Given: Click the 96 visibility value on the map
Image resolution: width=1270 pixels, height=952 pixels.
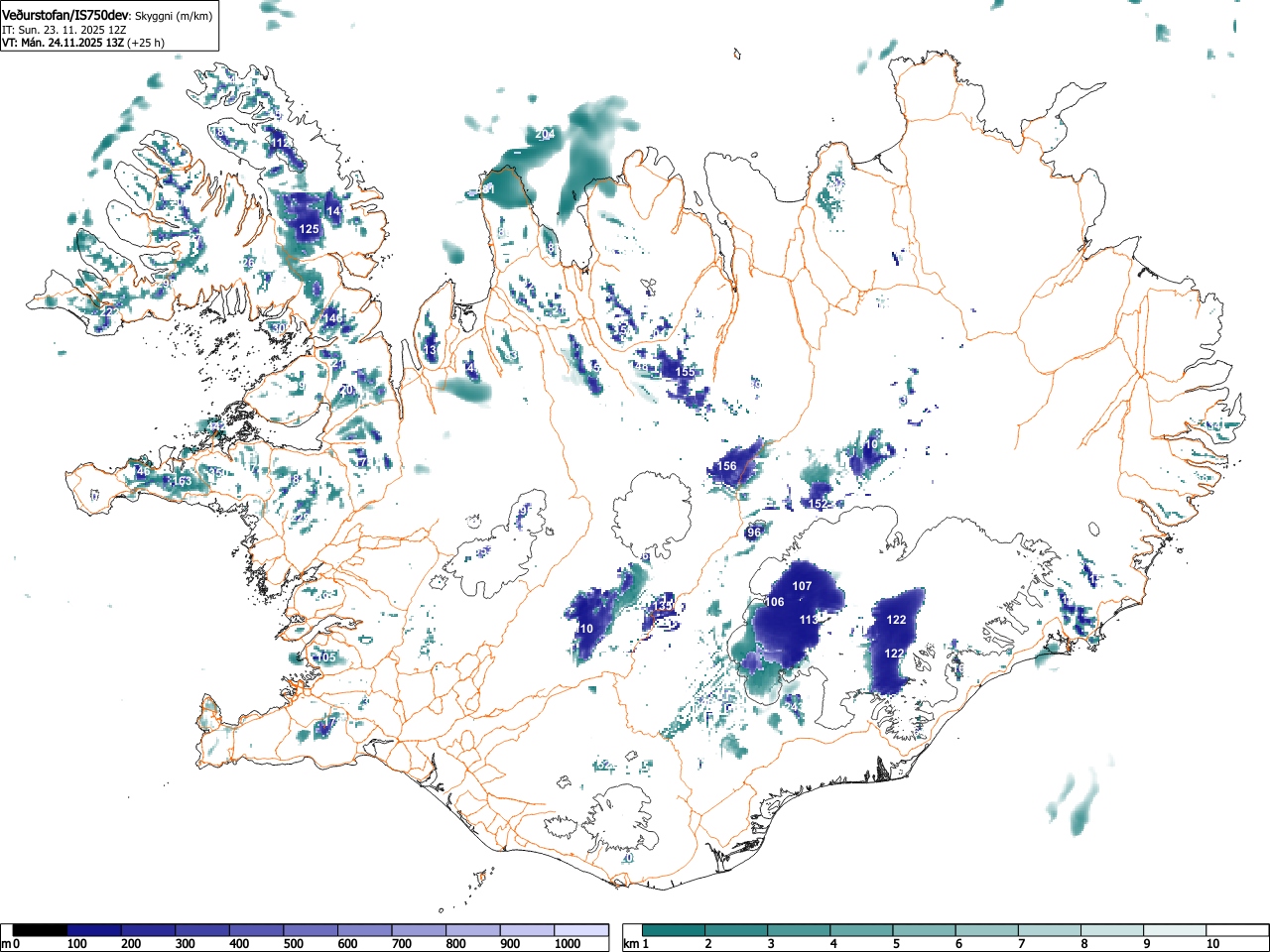Looking at the screenshot, I should pyautogui.click(x=754, y=533).
